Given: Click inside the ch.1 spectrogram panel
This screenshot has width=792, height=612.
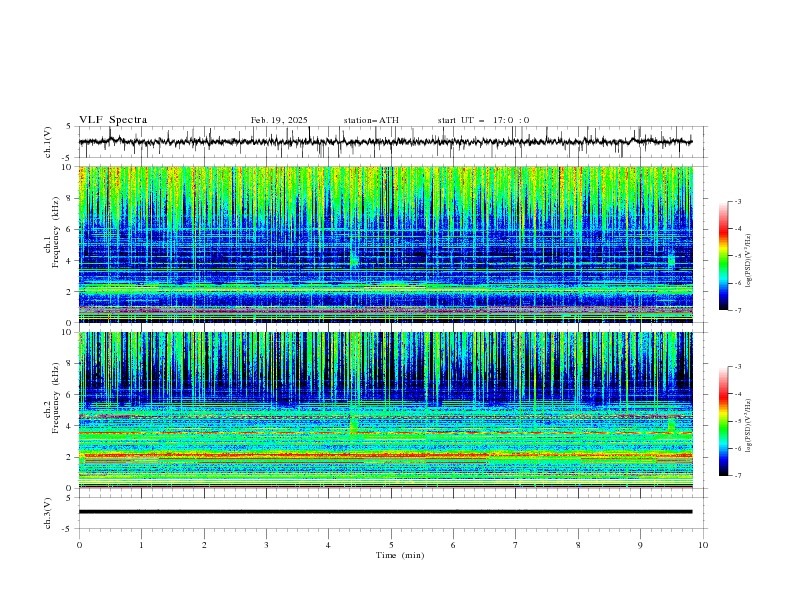Looking at the screenshot, I should [386, 244].
